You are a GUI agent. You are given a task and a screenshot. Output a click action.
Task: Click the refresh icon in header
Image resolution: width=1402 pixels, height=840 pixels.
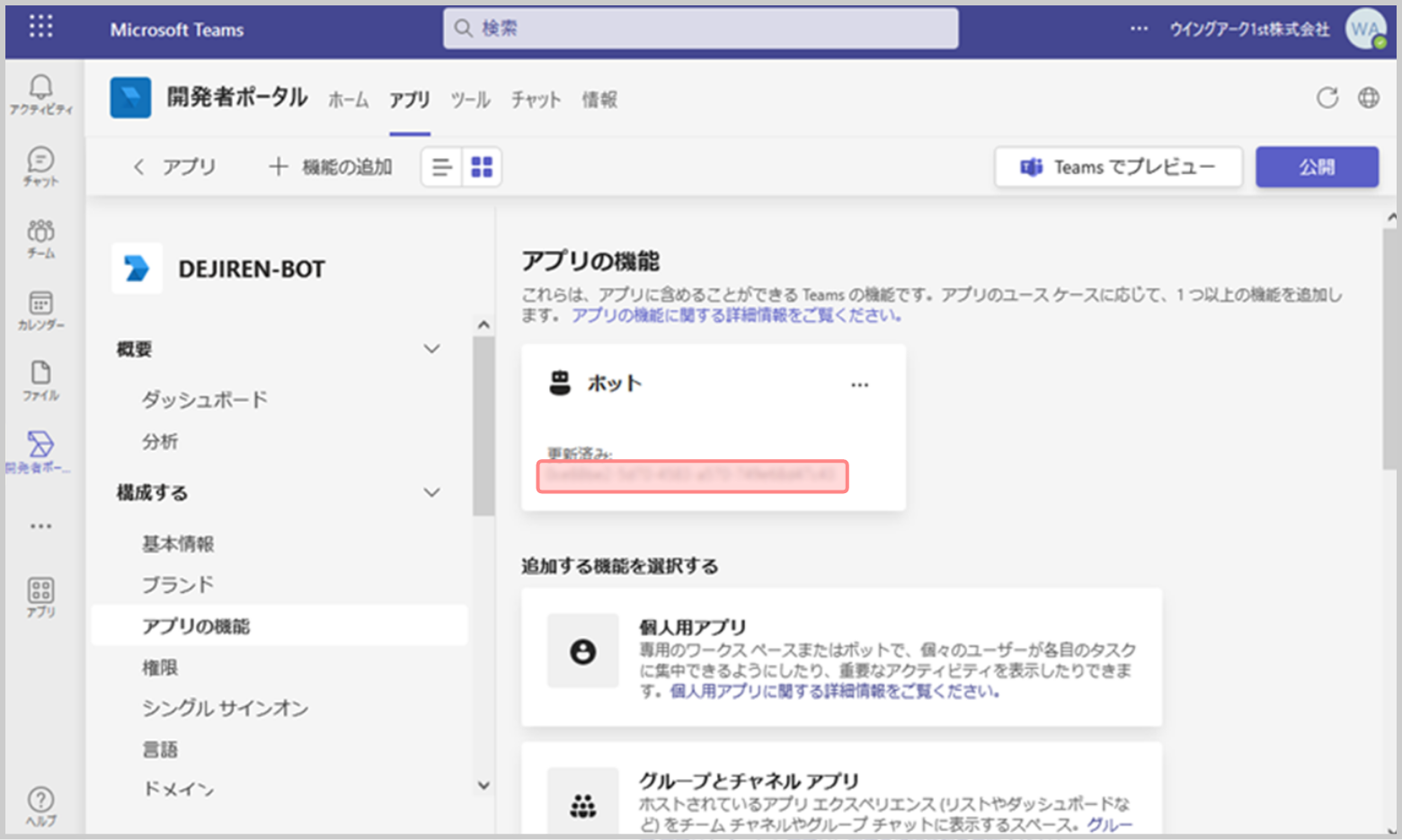1327,98
